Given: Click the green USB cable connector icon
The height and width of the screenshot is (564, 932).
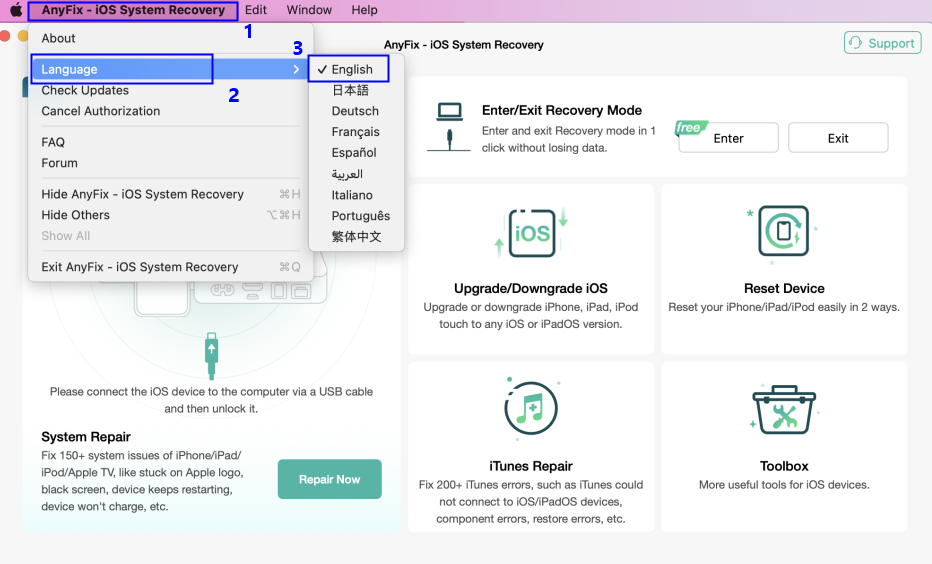Looking at the screenshot, I should click(x=211, y=355).
